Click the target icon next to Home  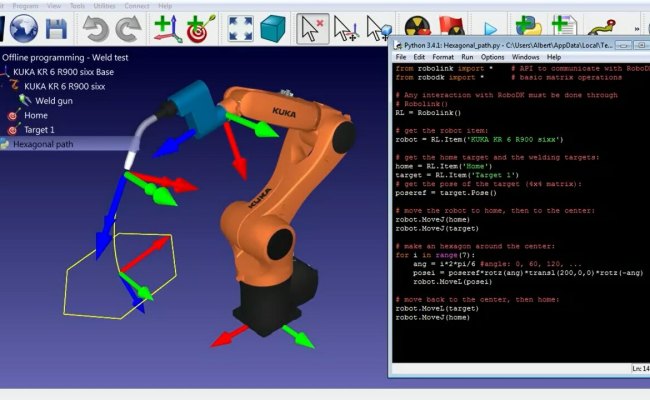[x=14, y=115]
